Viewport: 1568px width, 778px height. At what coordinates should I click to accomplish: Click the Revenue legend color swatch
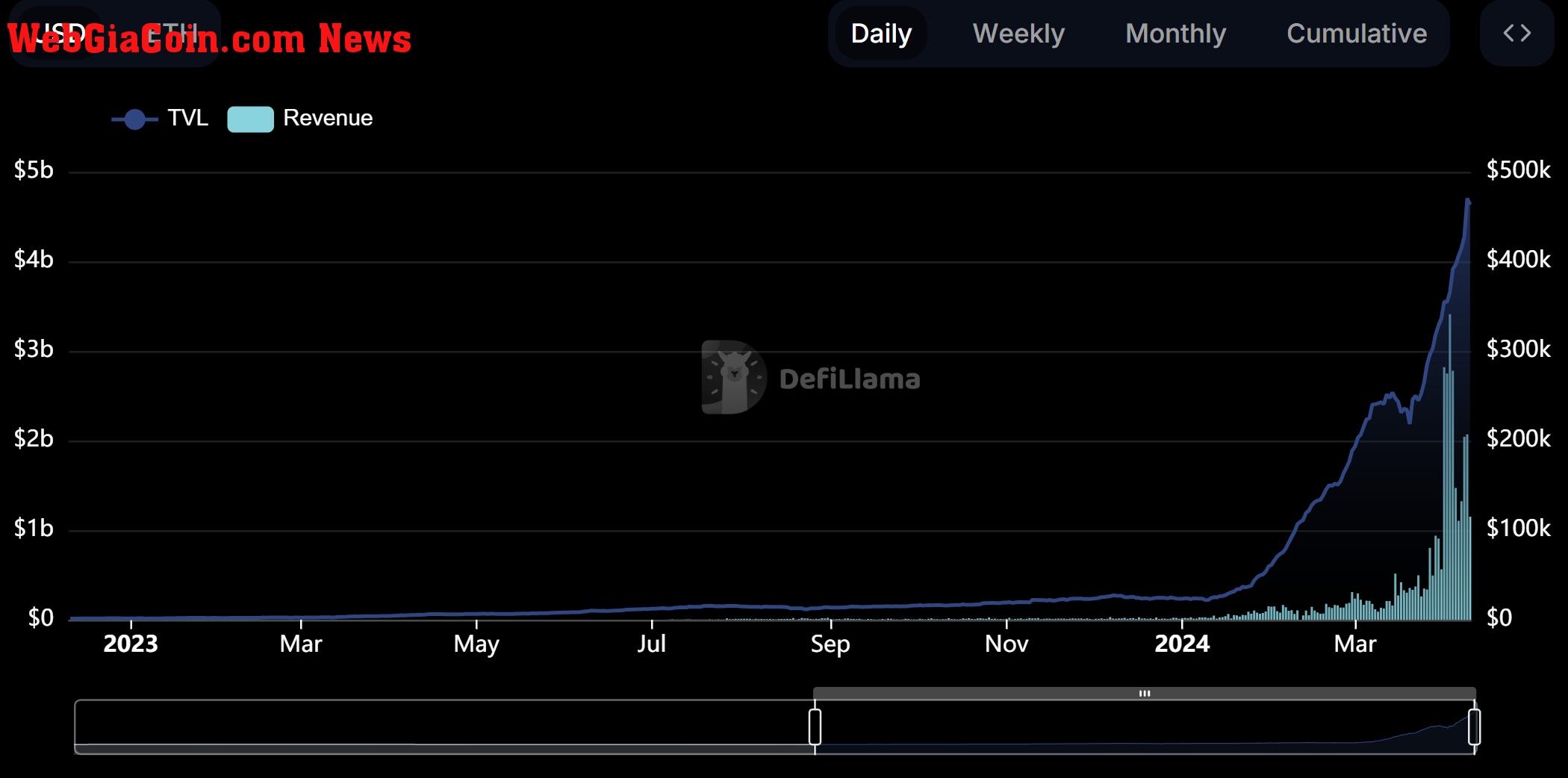click(250, 119)
